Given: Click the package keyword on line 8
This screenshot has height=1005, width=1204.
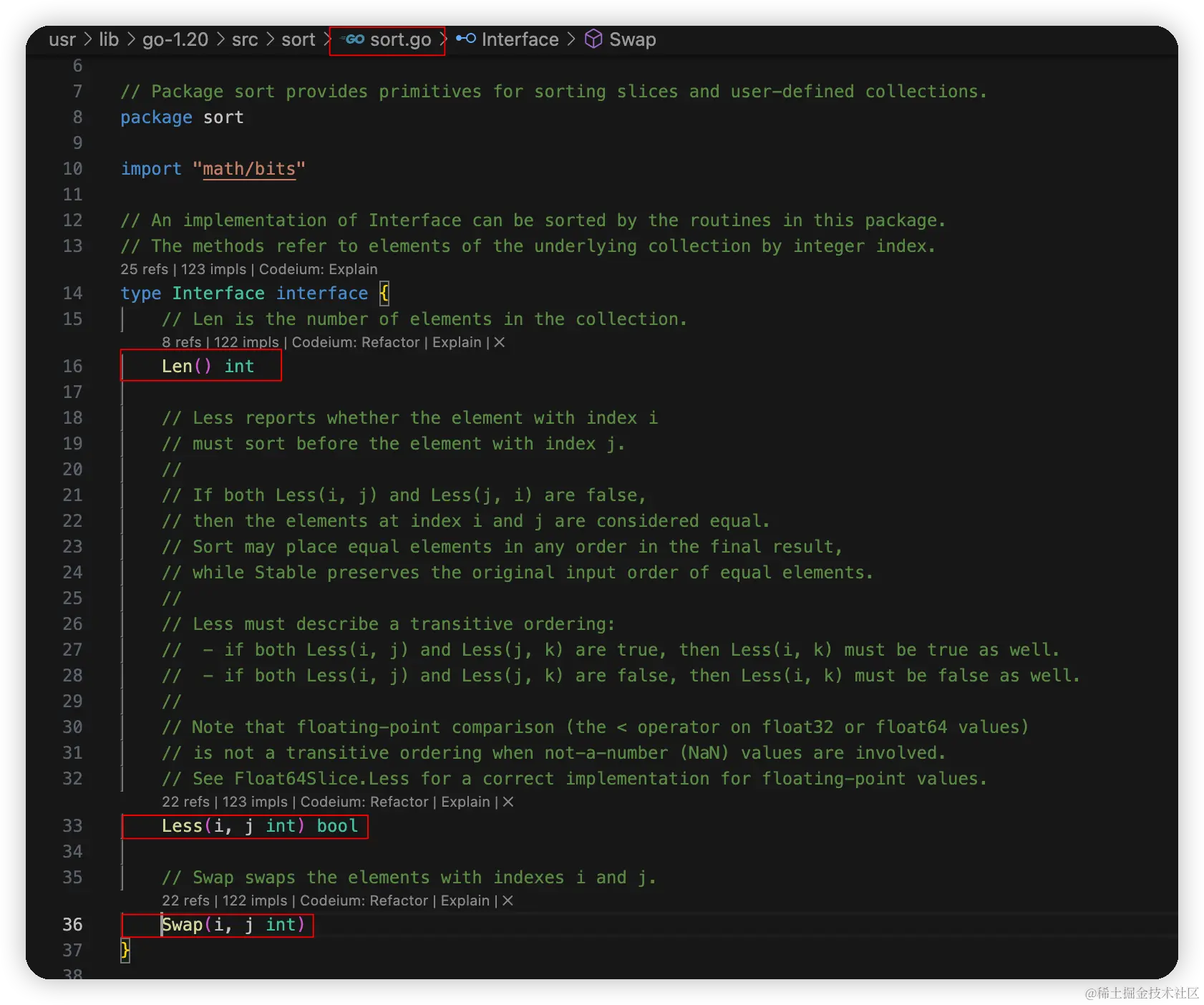Looking at the screenshot, I should pyautogui.click(x=156, y=117).
